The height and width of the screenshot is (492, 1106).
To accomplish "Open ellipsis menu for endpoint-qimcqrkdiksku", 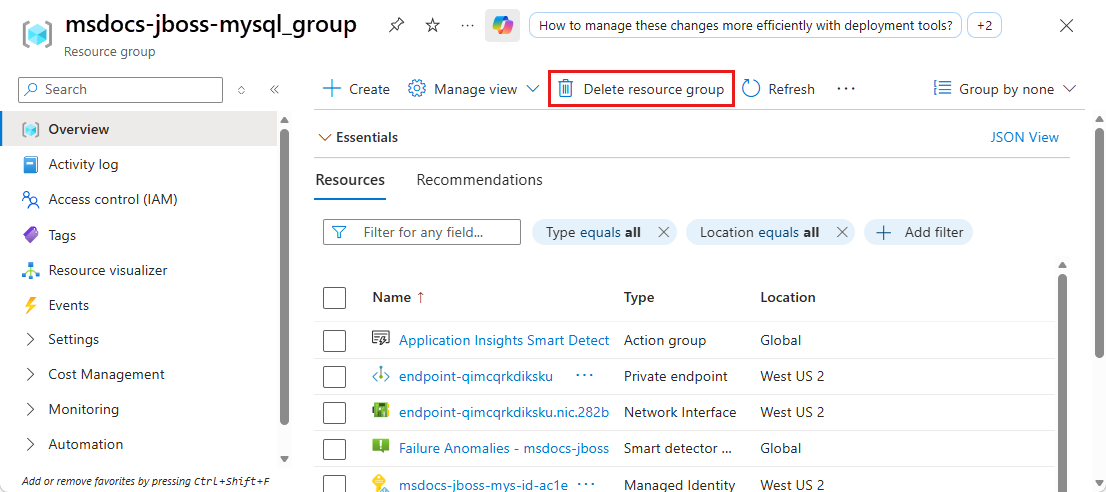I will (x=584, y=376).
